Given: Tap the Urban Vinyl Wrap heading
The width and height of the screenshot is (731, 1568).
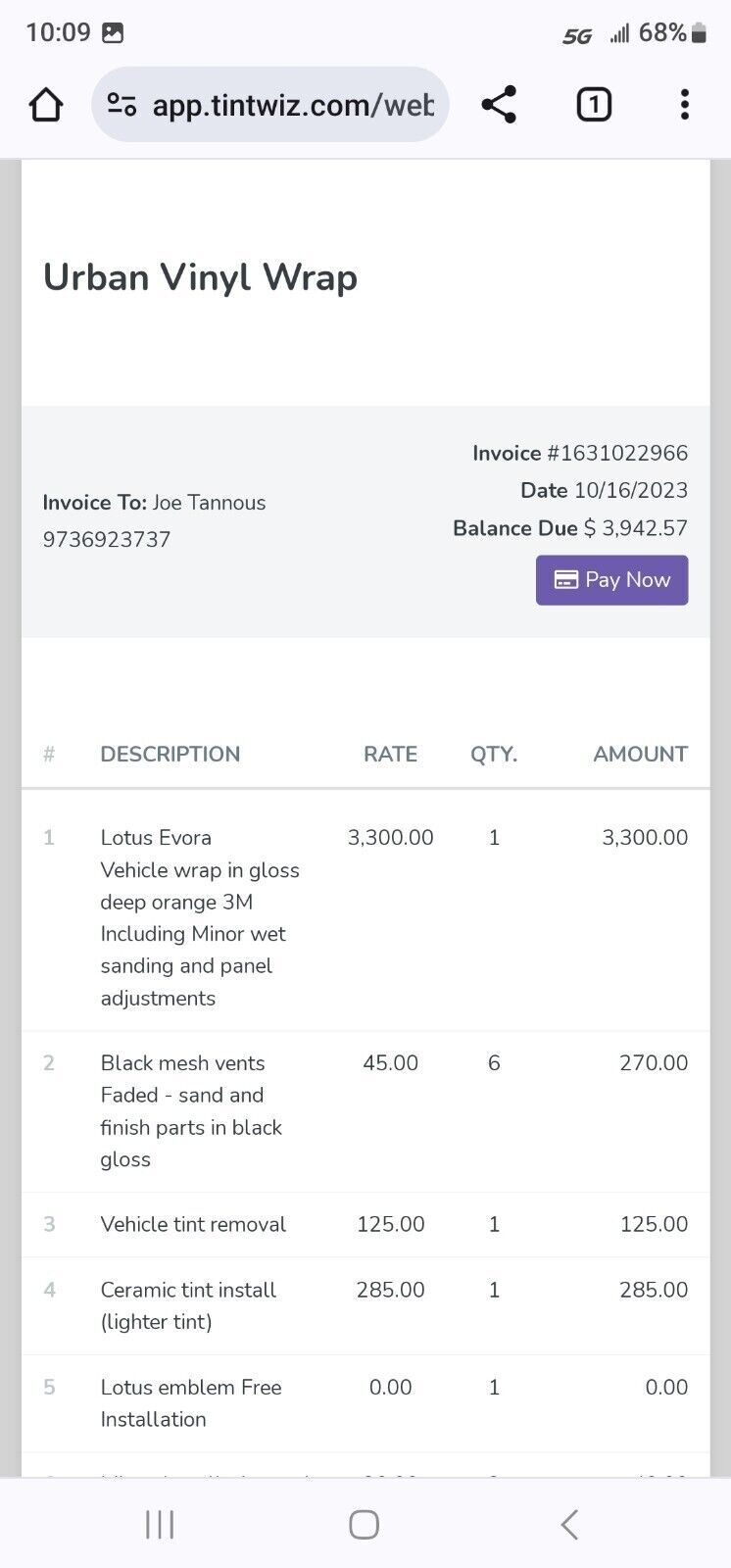Looking at the screenshot, I should coord(200,277).
